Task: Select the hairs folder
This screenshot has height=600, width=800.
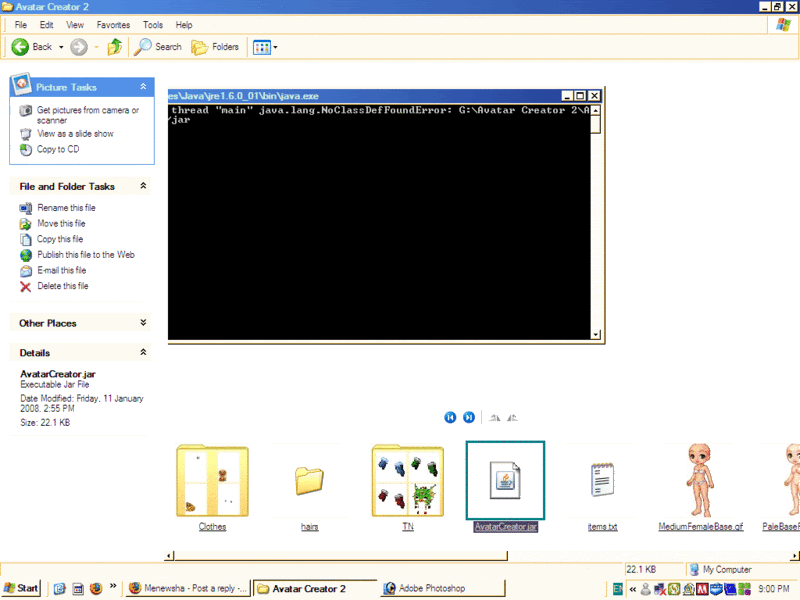Action: click(x=309, y=481)
